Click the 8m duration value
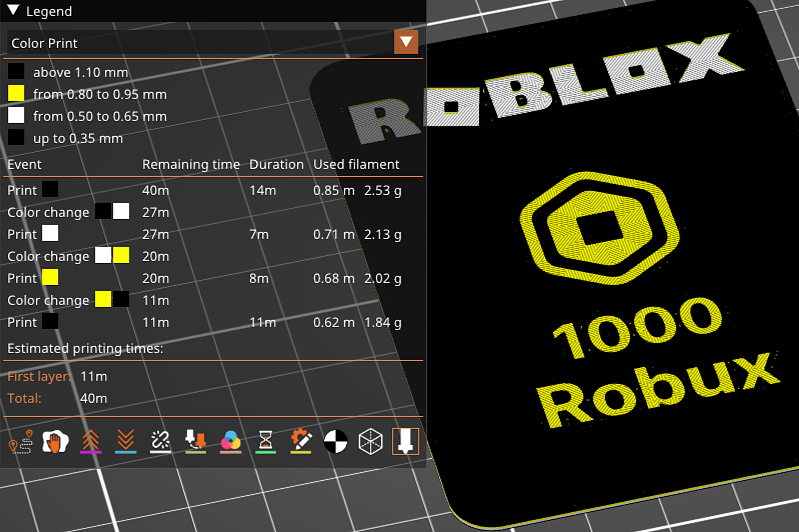This screenshot has height=532, width=799. [x=259, y=279]
